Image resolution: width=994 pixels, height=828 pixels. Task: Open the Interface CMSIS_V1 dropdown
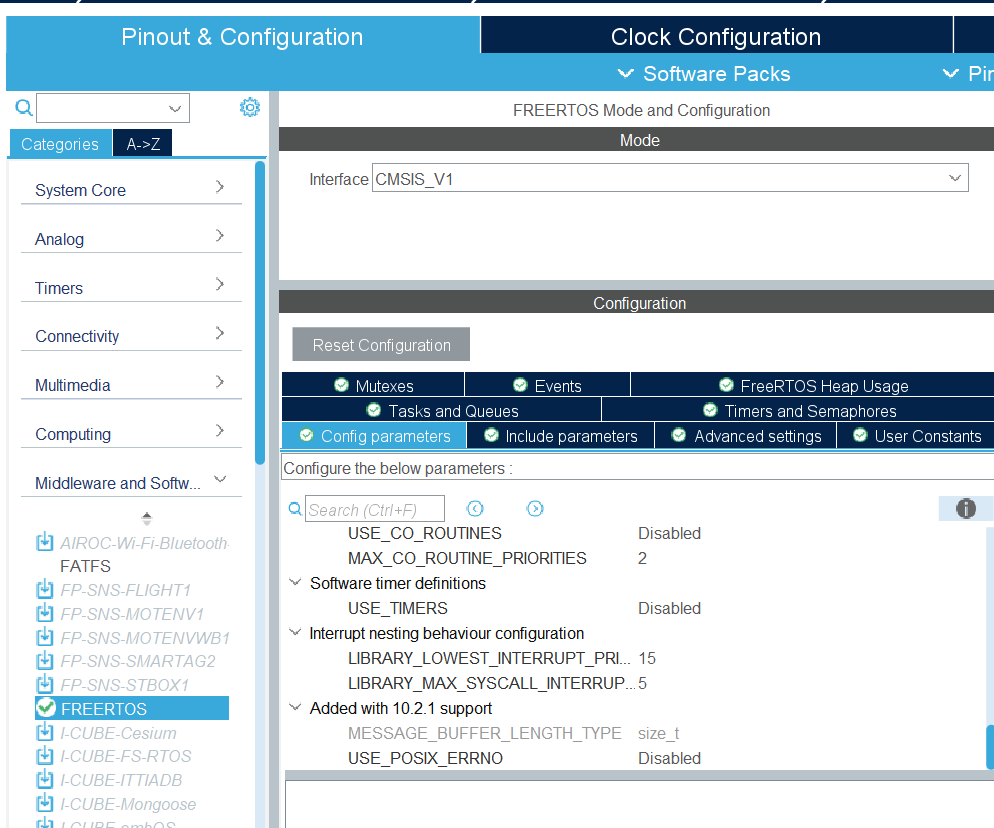point(955,178)
